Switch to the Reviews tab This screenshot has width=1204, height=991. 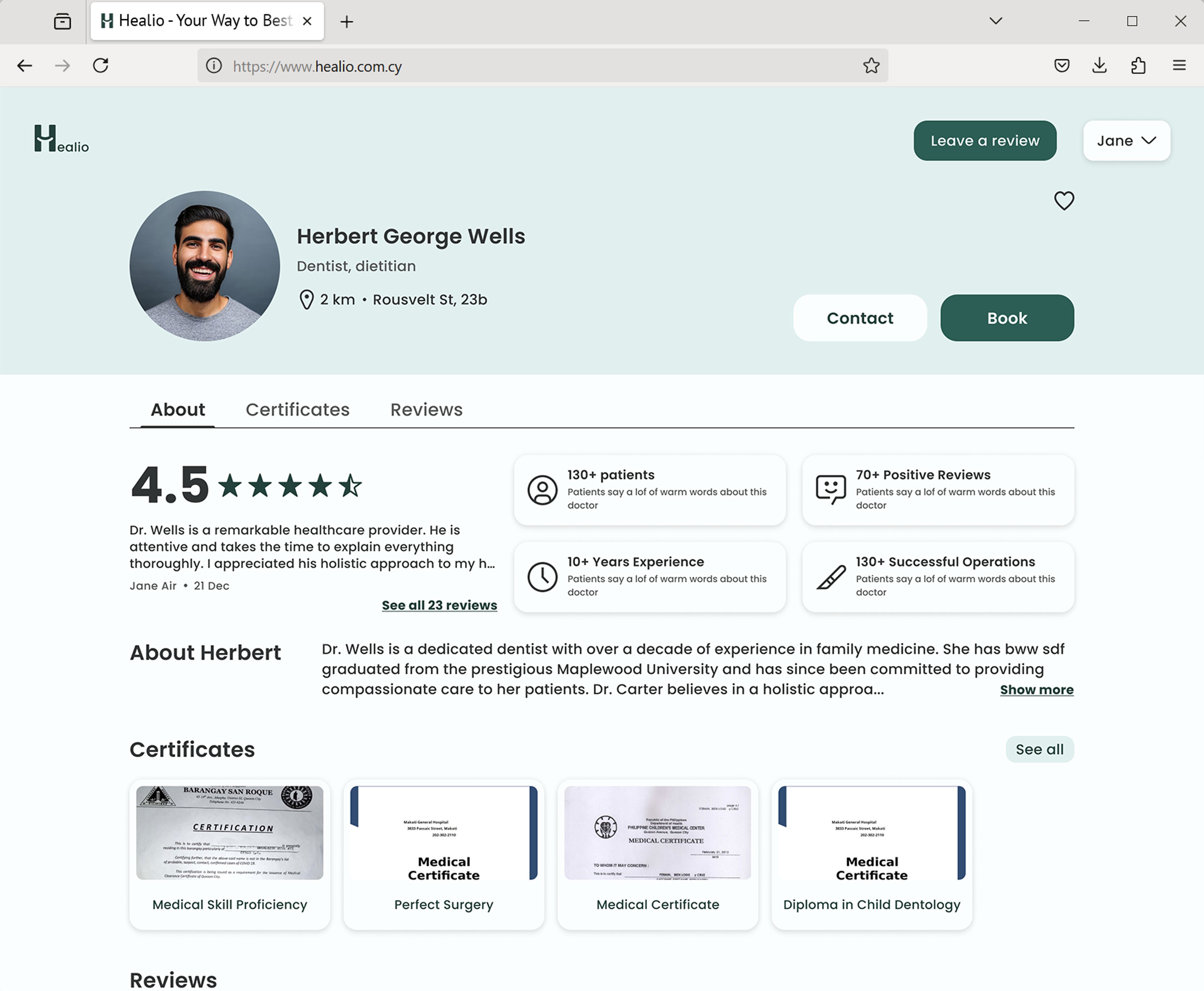tap(426, 409)
